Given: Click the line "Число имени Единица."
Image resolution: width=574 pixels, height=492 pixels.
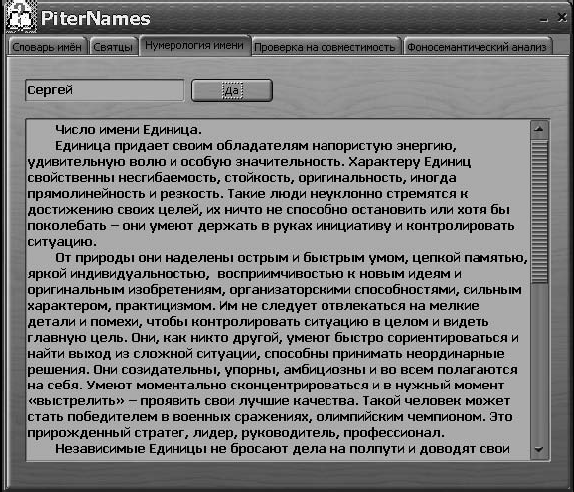Looking at the screenshot, I should pos(128,129).
